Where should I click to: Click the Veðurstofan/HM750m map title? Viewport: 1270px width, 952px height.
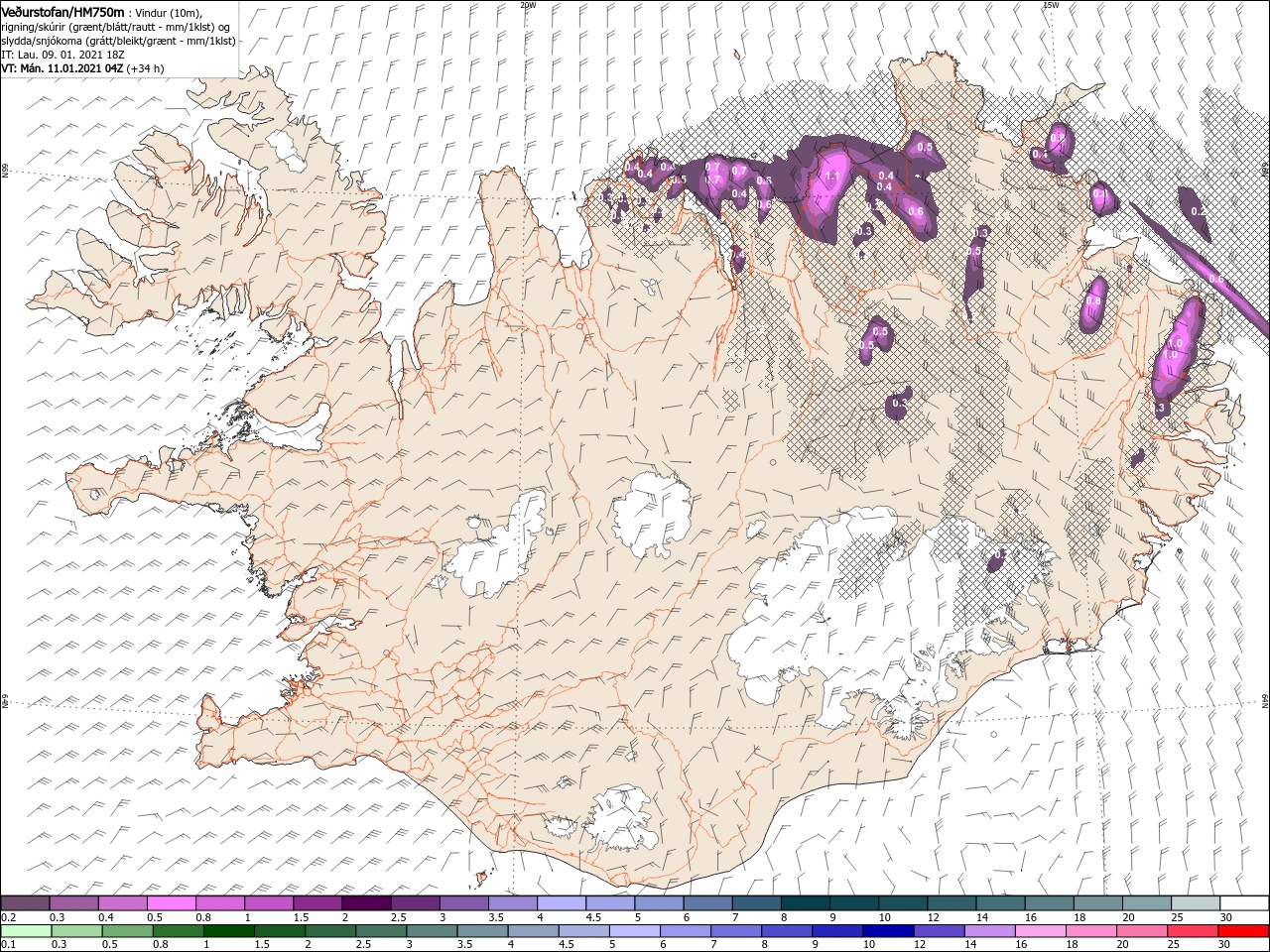(x=63, y=12)
